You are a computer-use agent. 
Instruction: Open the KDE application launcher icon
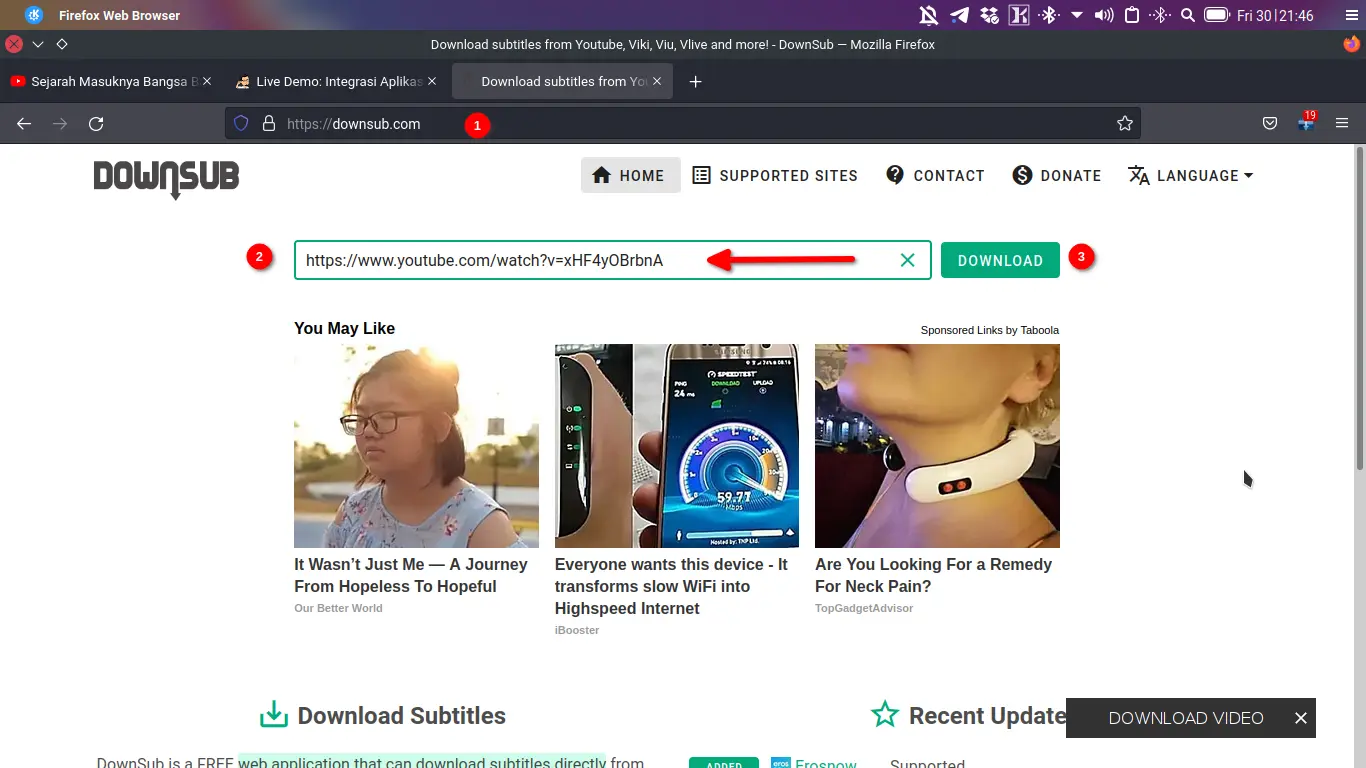click(33, 15)
